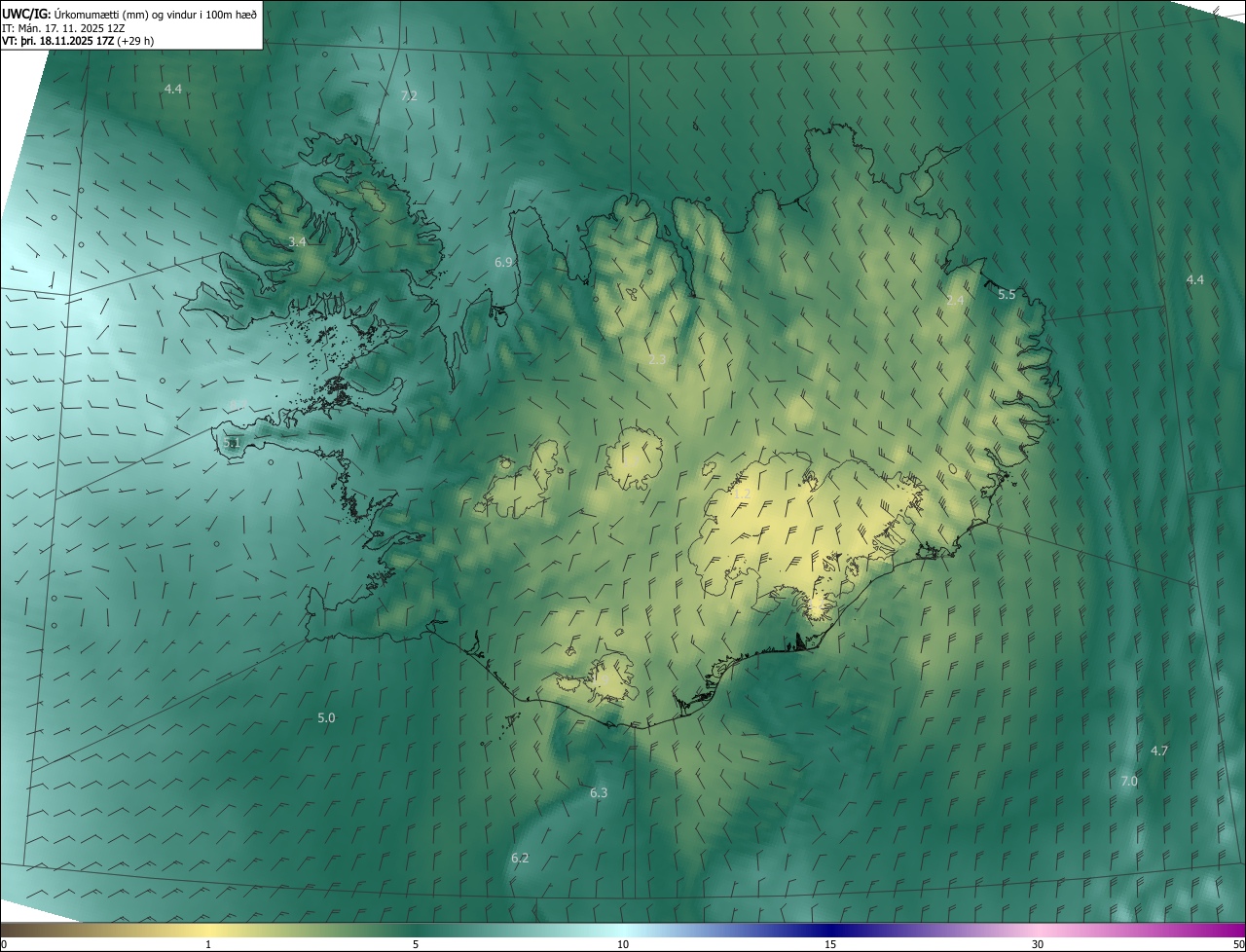Click the 15 label on colour scale
1246x952 pixels.
coord(830,945)
